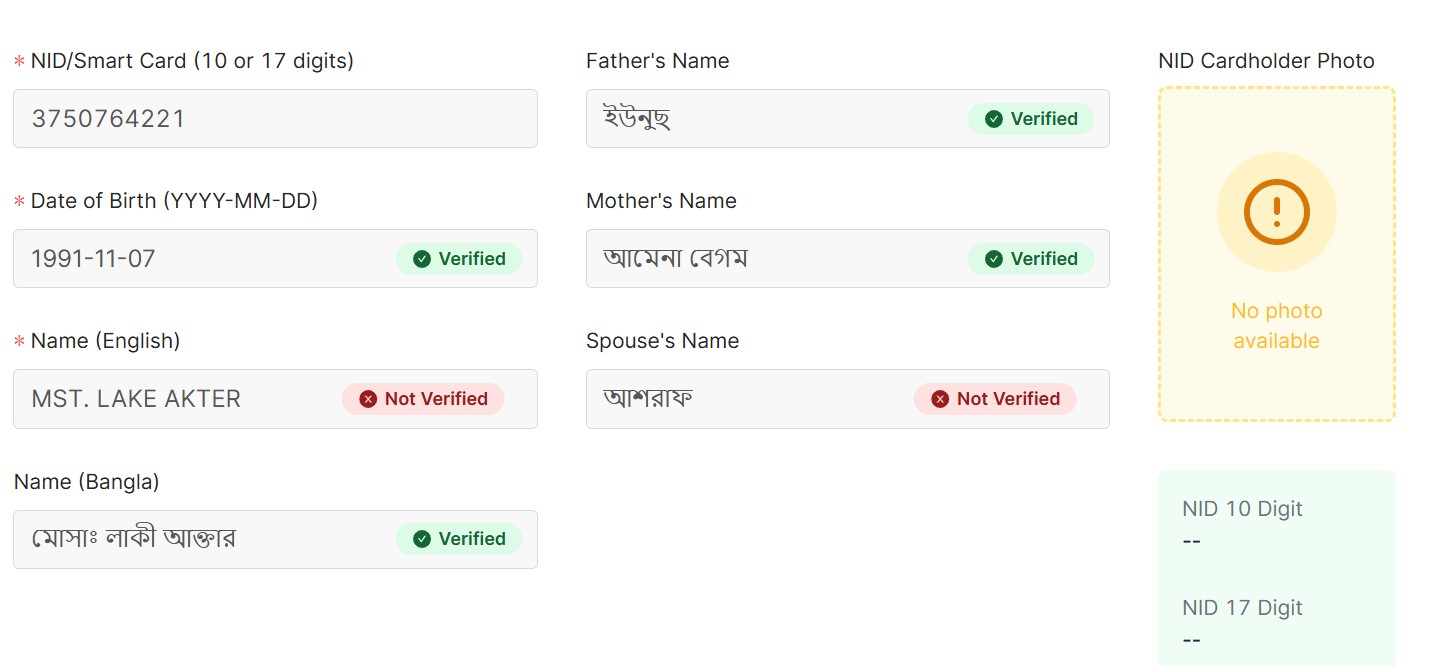Click the orange exclamation warning icon
This screenshot has height=666, width=1444.
click(1276, 212)
